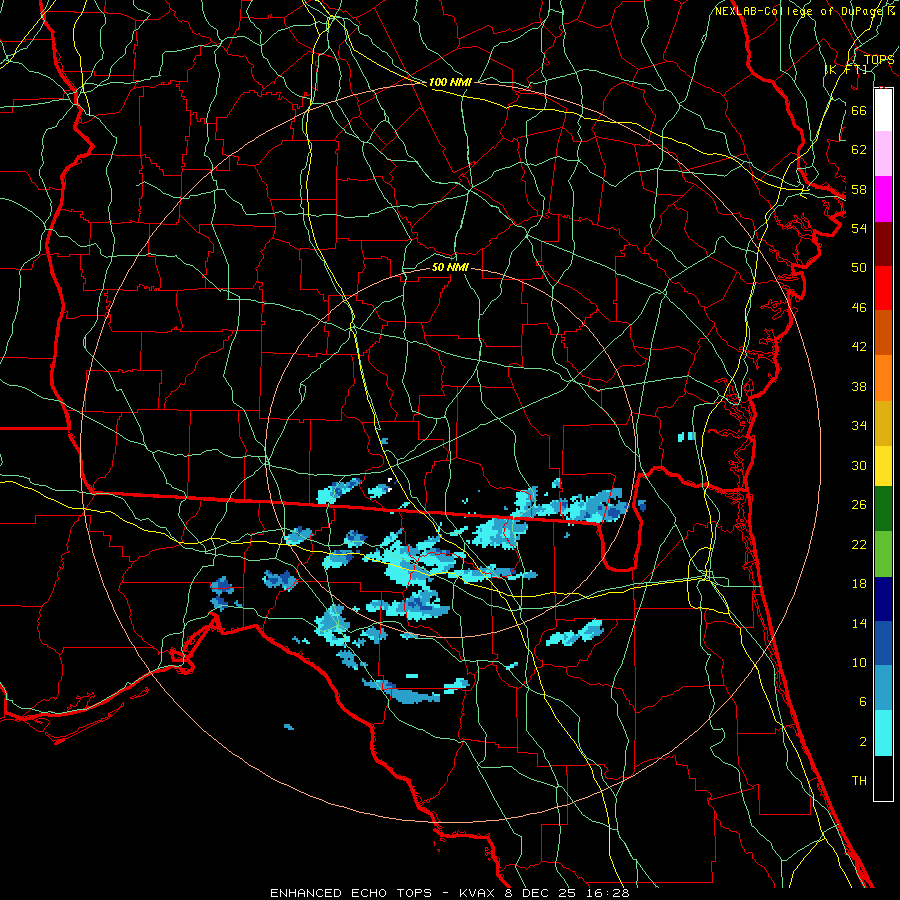
Task: Click the legend value '10'
Action: point(859,663)
